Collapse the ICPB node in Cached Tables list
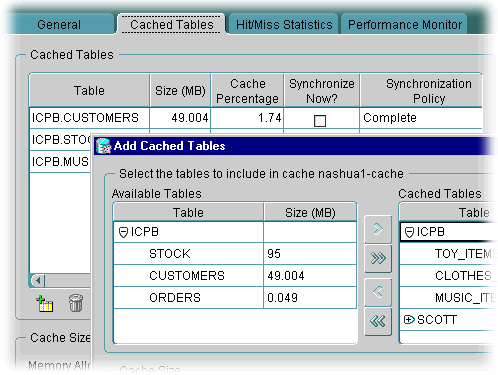The height and width of the screenshot is (375, 498). tap(409, 232)
